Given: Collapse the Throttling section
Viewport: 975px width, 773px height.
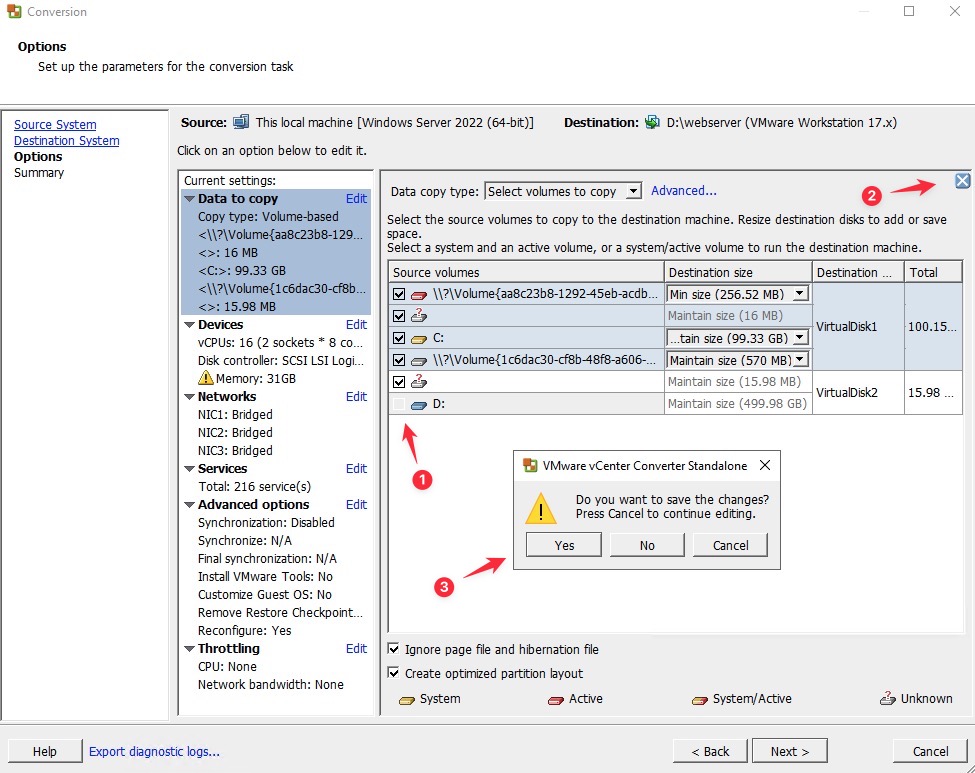Looking at the screenshot, I should 190,649.
